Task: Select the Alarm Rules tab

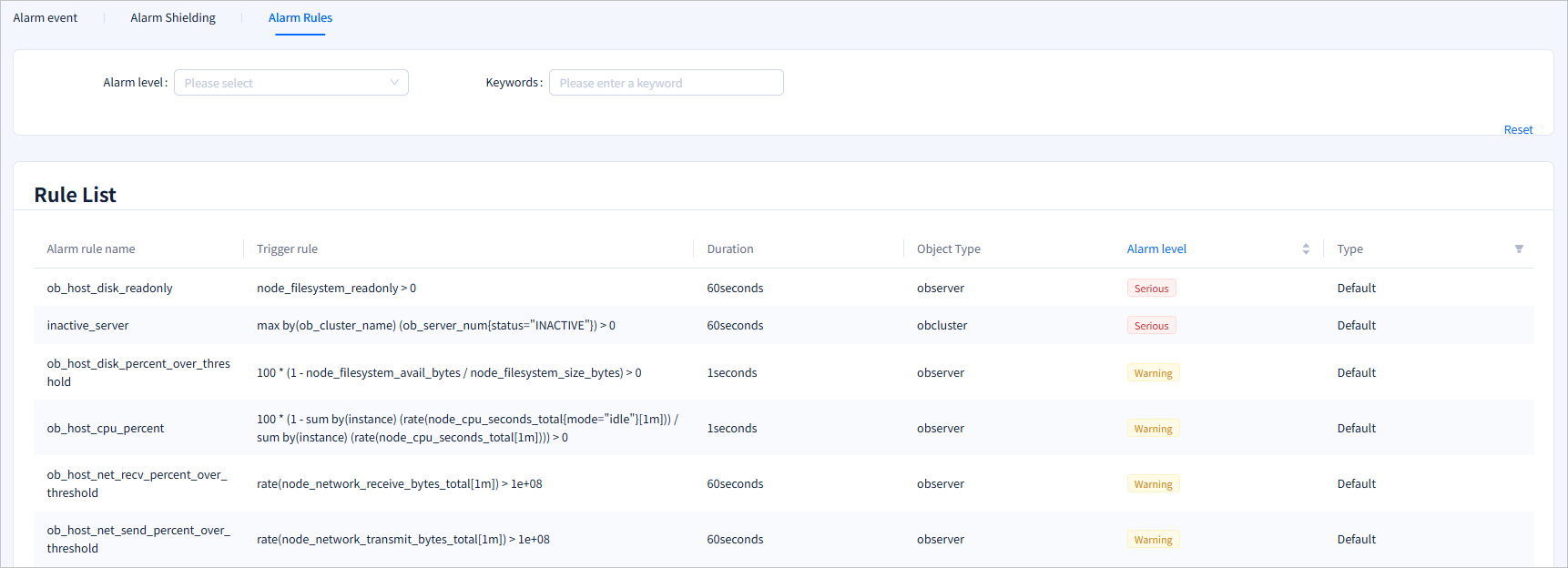Action: (x=300, y=18)
